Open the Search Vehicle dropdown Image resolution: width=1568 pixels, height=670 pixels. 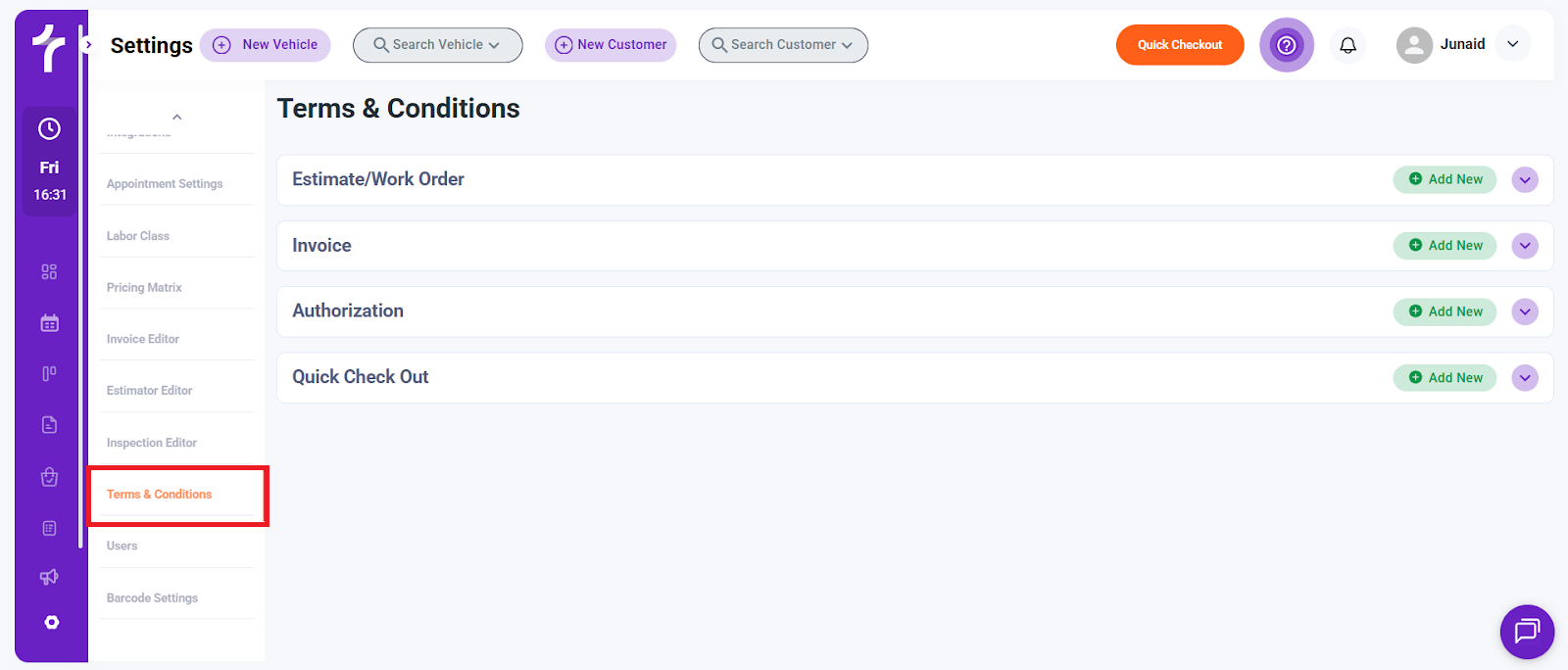coord(437,45)
